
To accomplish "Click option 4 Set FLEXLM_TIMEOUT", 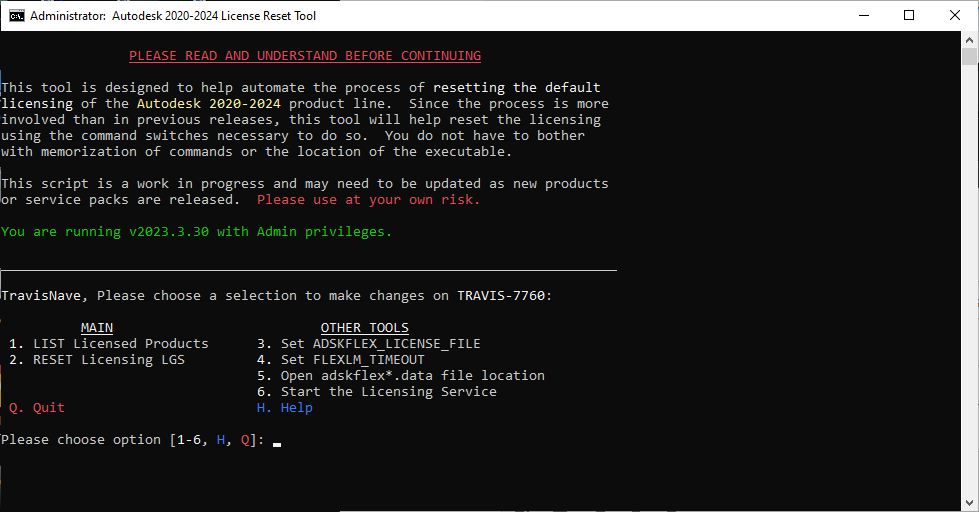I will point(340,360).
